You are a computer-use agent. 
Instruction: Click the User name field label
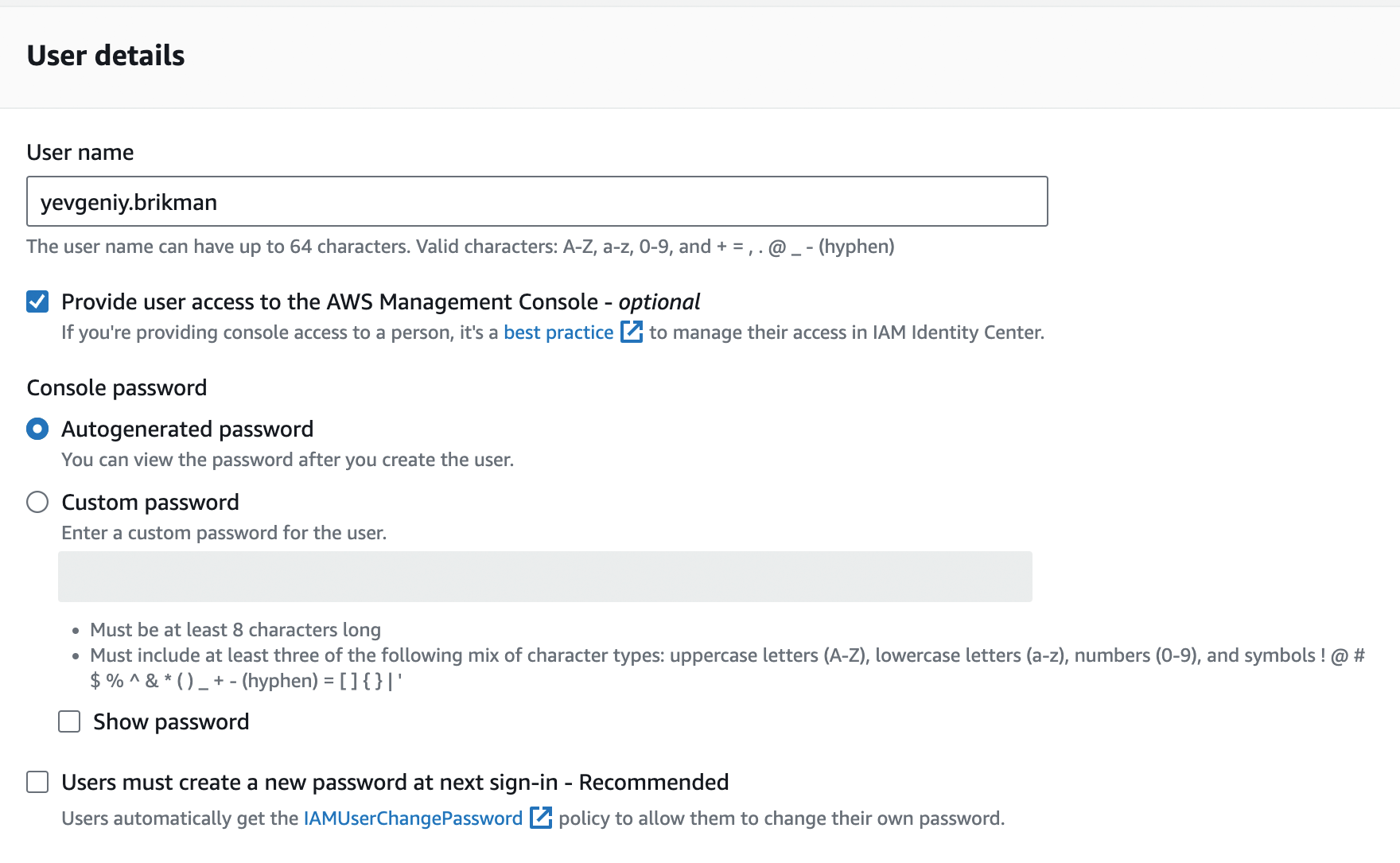pos(80,152)
